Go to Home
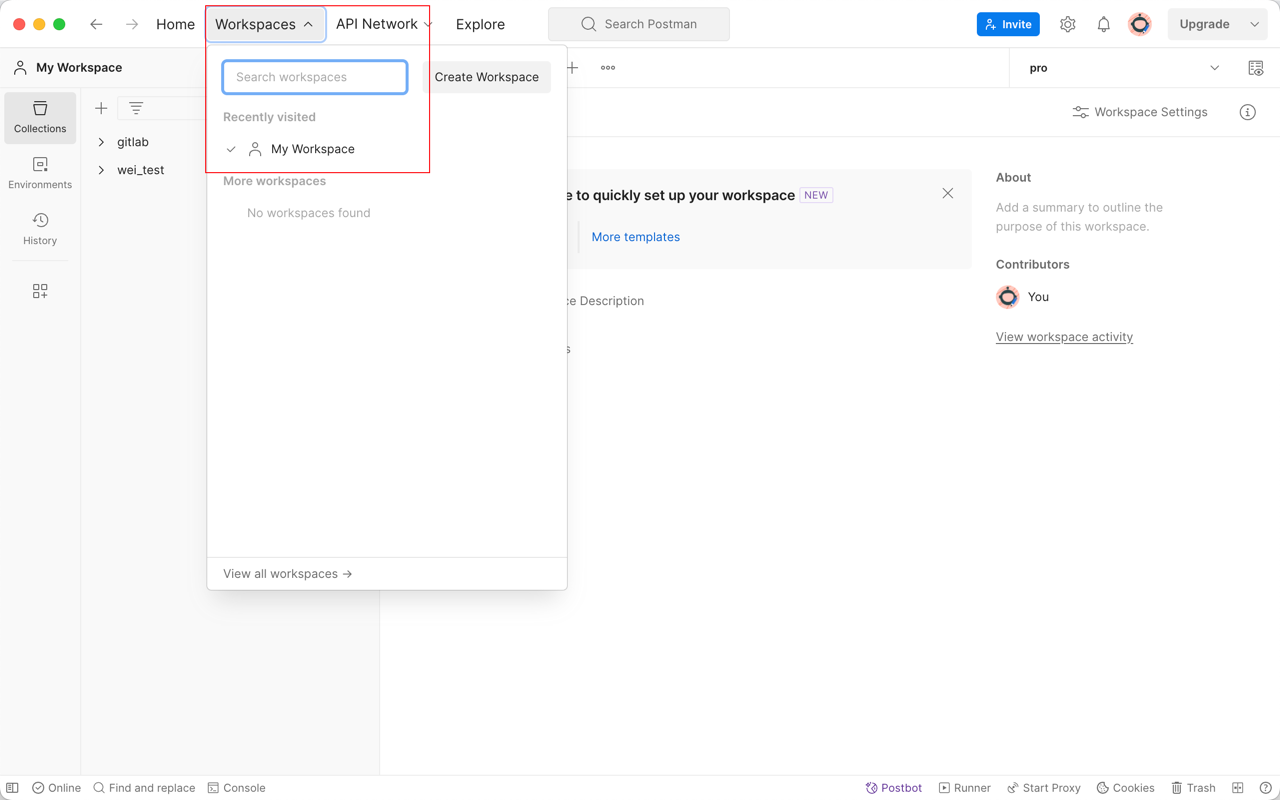This screenshot has width=1280, height=800. tap(175, 24)
